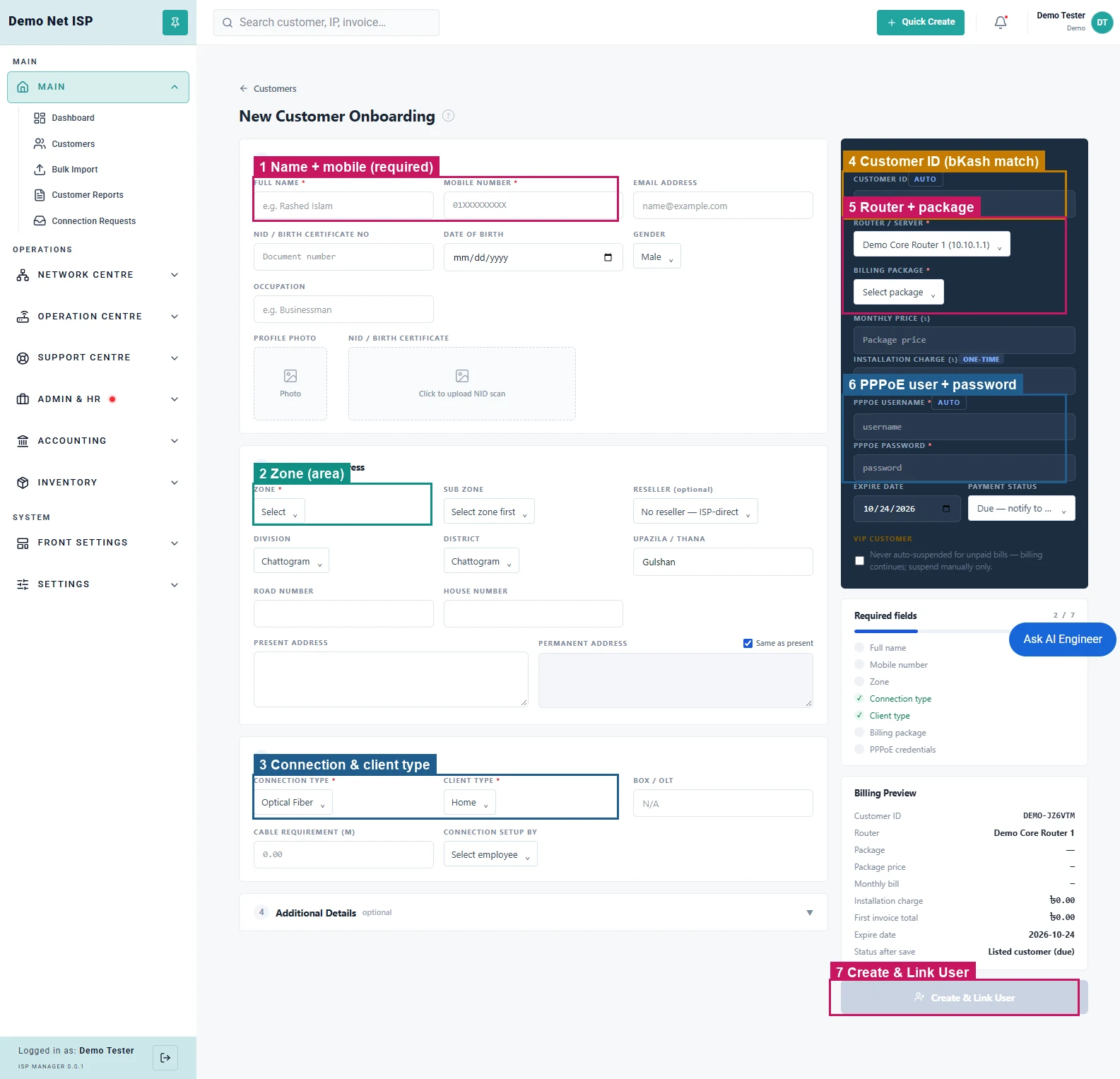Enable the VIP Customer checkbox

pyautogui.click(x=859, y=560)
